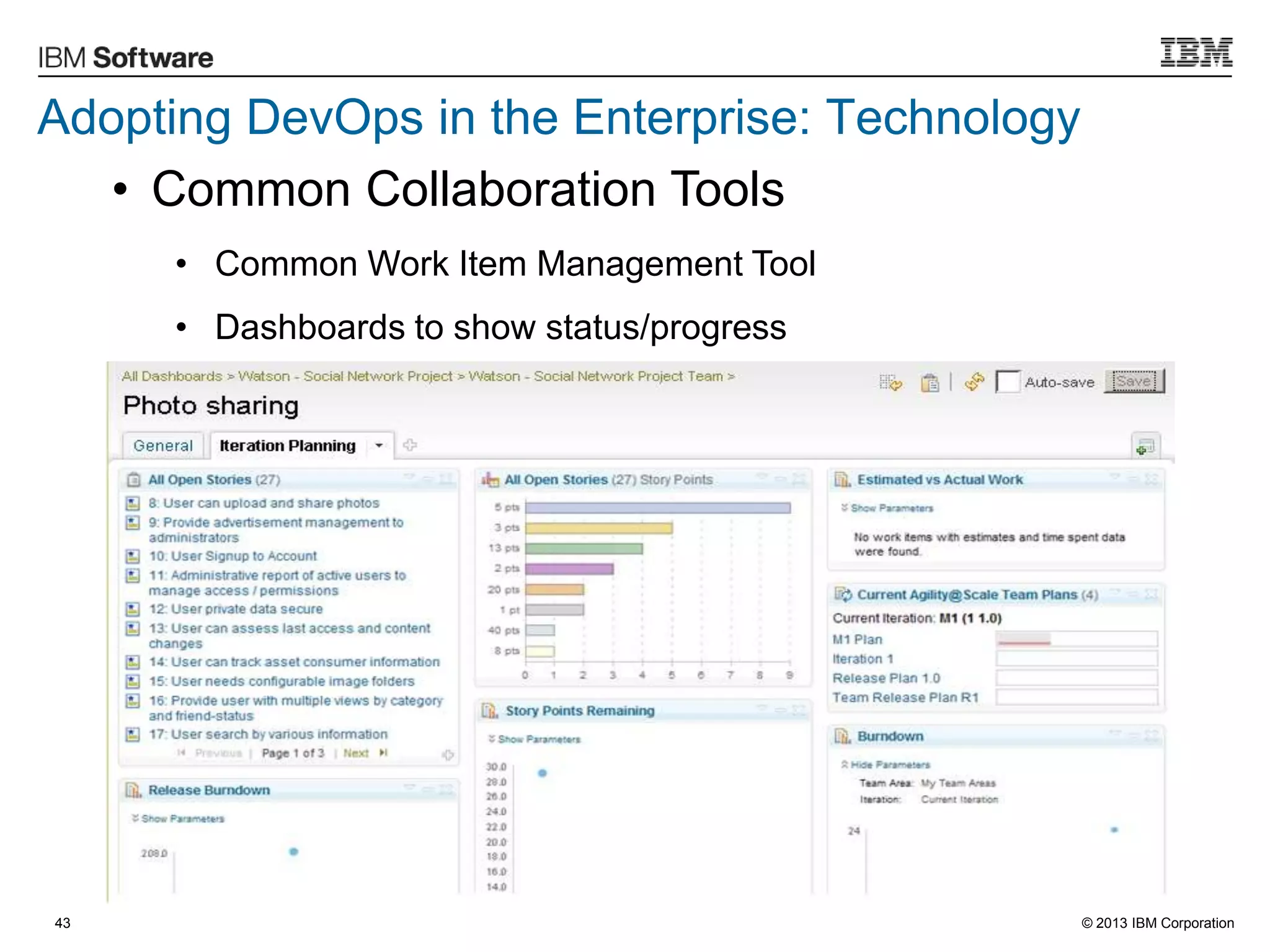Open the All Dashboards breadcrumb link
The width and height of the screenshot is (1270, 952).
click(x=172, y=376)
